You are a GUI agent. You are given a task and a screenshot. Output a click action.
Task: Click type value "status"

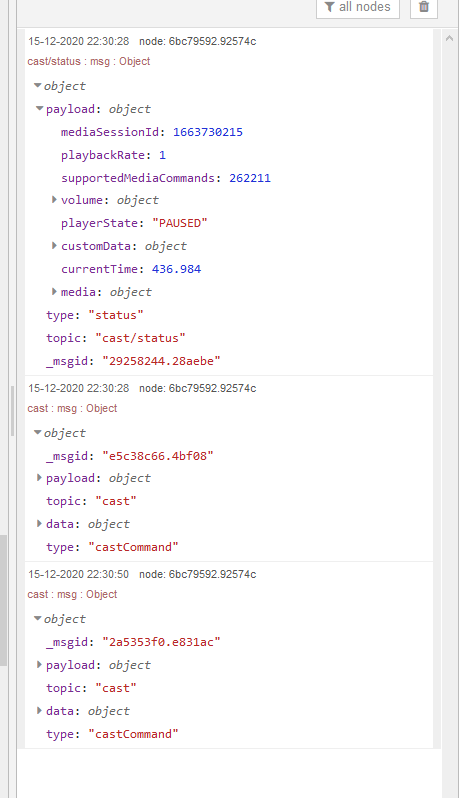click(116, 315)
